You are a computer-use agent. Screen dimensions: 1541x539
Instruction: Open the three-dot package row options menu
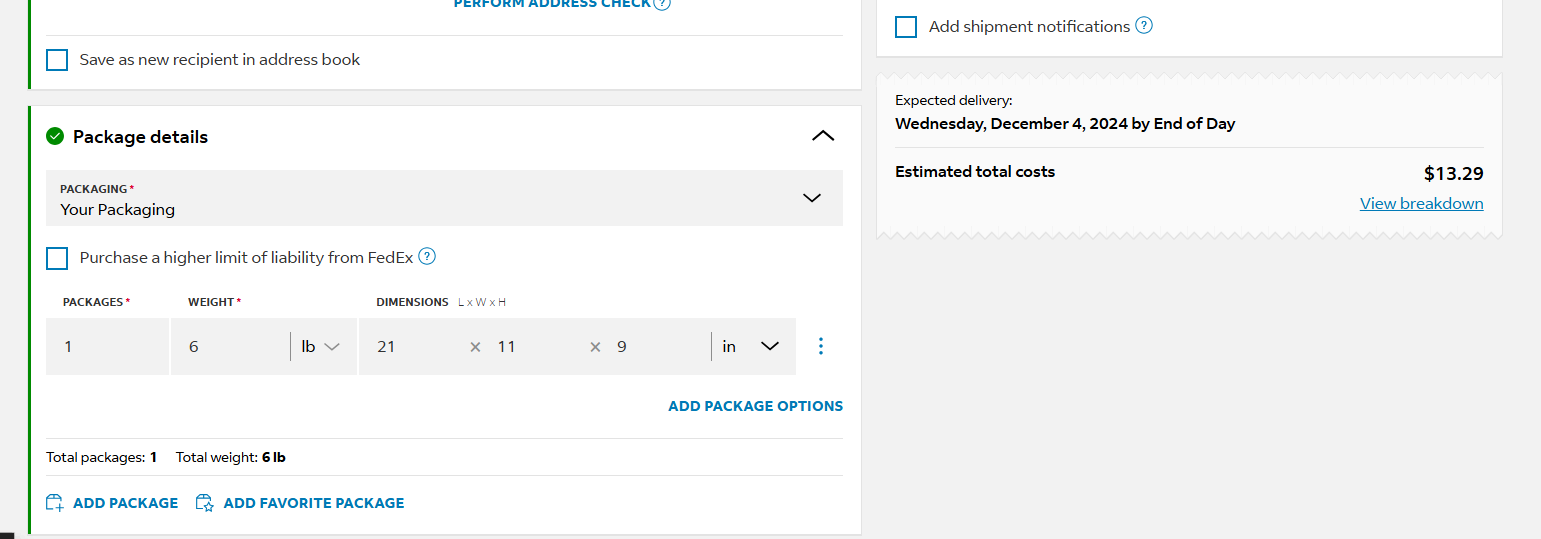(x=821, y=346)
